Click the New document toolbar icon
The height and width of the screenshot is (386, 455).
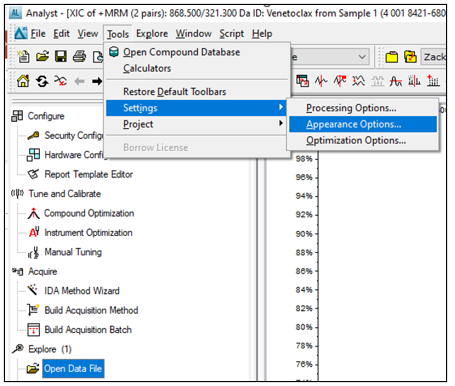pyautogui.click(x=23, y=56)
